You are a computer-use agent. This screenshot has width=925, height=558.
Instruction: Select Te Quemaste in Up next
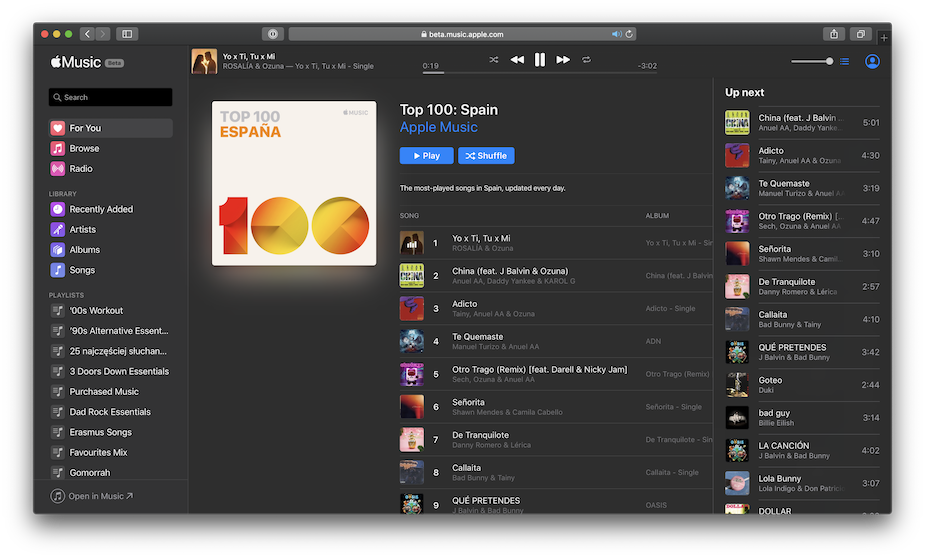[802, 188]
